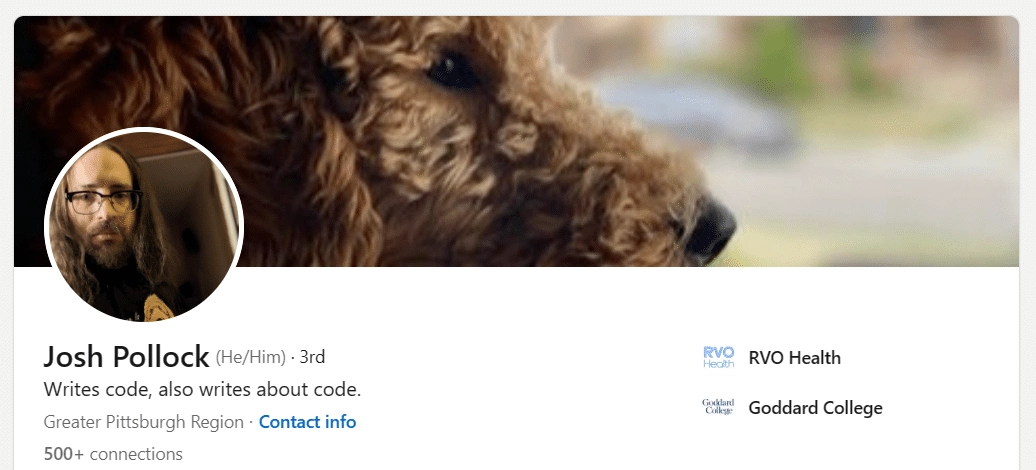Open the Goddard College school name link
The width and height of the screenshot is (1036, 470).
point(815,408)
